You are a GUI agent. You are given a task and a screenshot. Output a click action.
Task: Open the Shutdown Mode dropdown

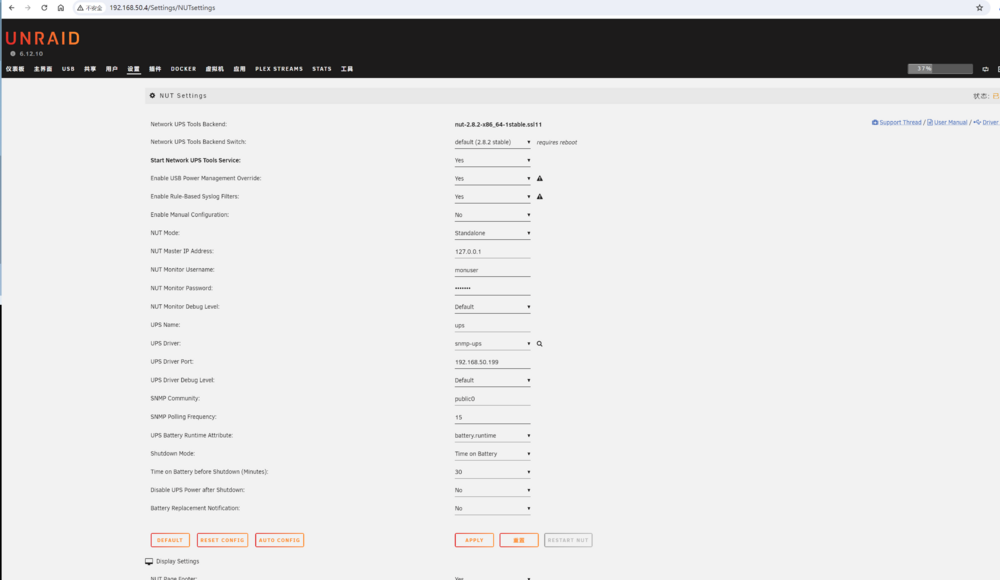(492, 454)
